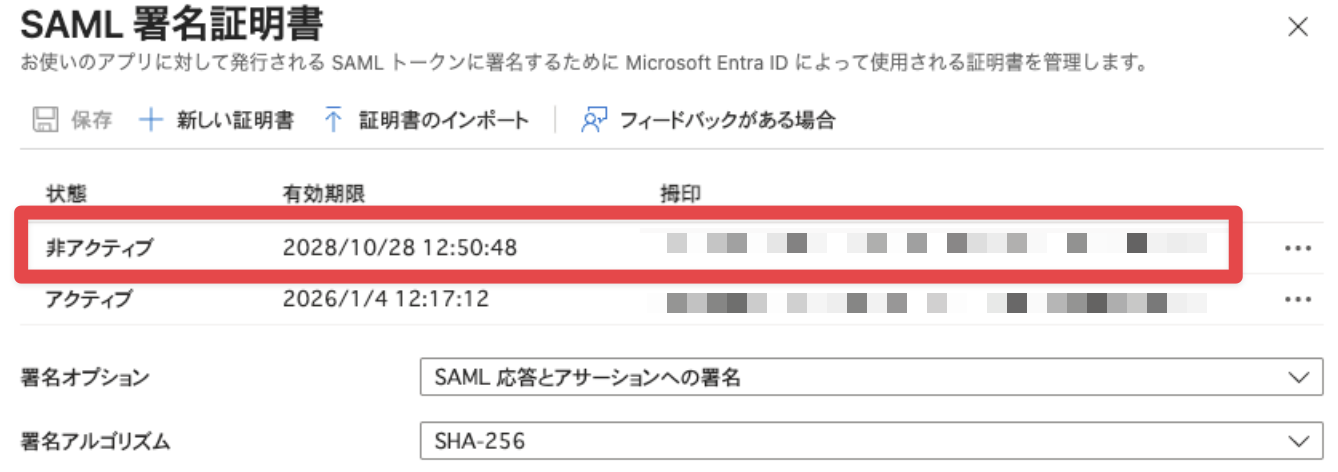
Task: Click the feedback person icon
Action: (594, 121)
